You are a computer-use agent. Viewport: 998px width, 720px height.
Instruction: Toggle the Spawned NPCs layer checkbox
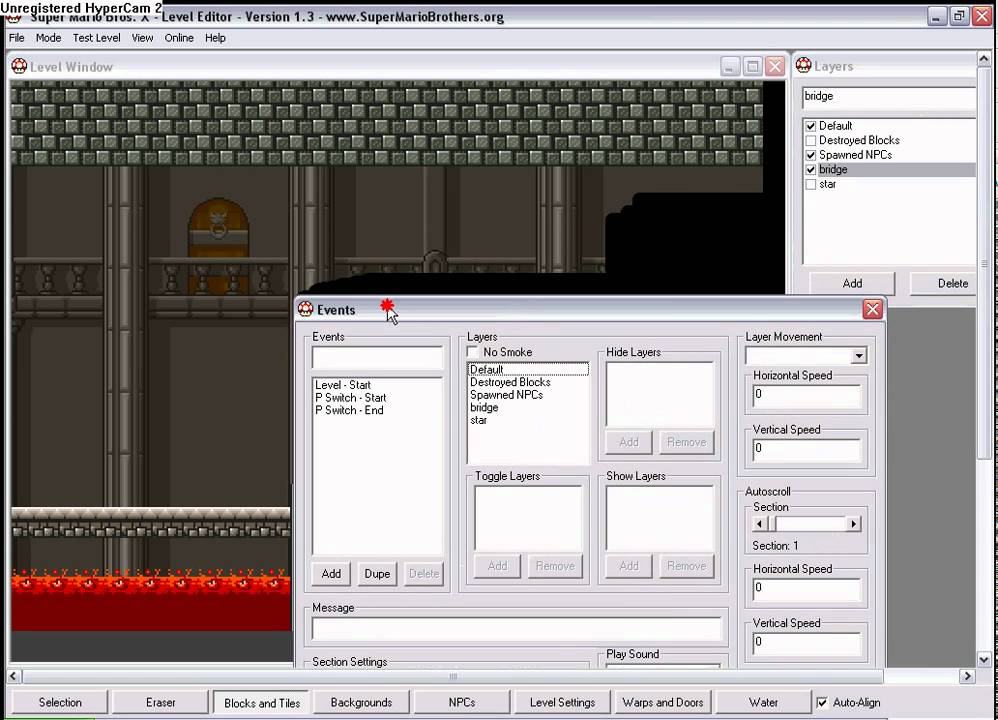pyautogui.click(x=810, y=155)
